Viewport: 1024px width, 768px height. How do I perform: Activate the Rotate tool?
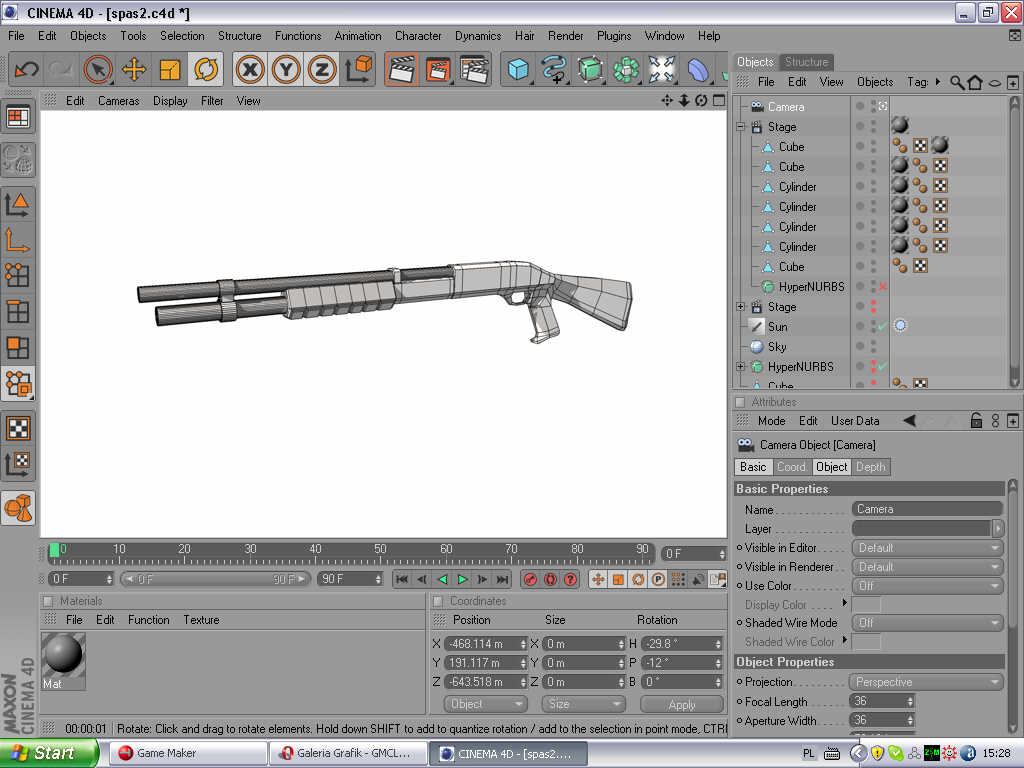click(206, 69)
